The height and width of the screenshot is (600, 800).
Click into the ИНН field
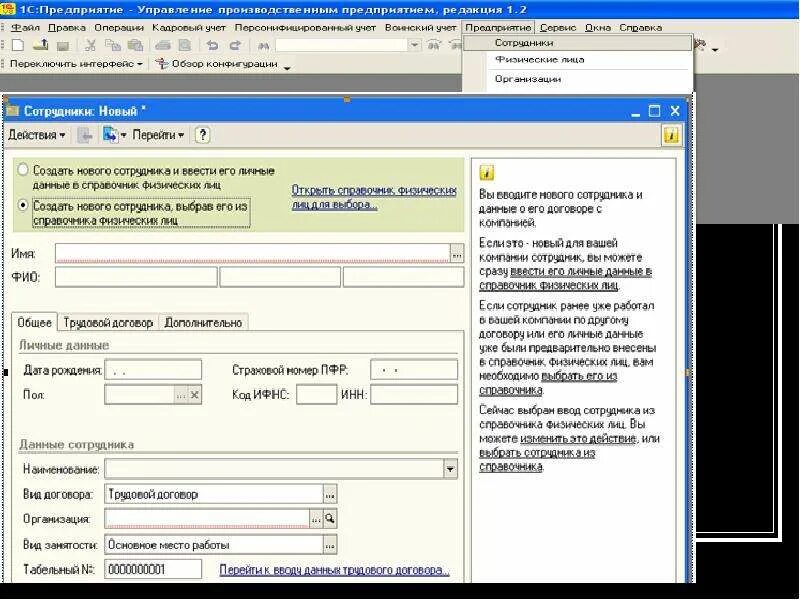[x=414, y=395]
